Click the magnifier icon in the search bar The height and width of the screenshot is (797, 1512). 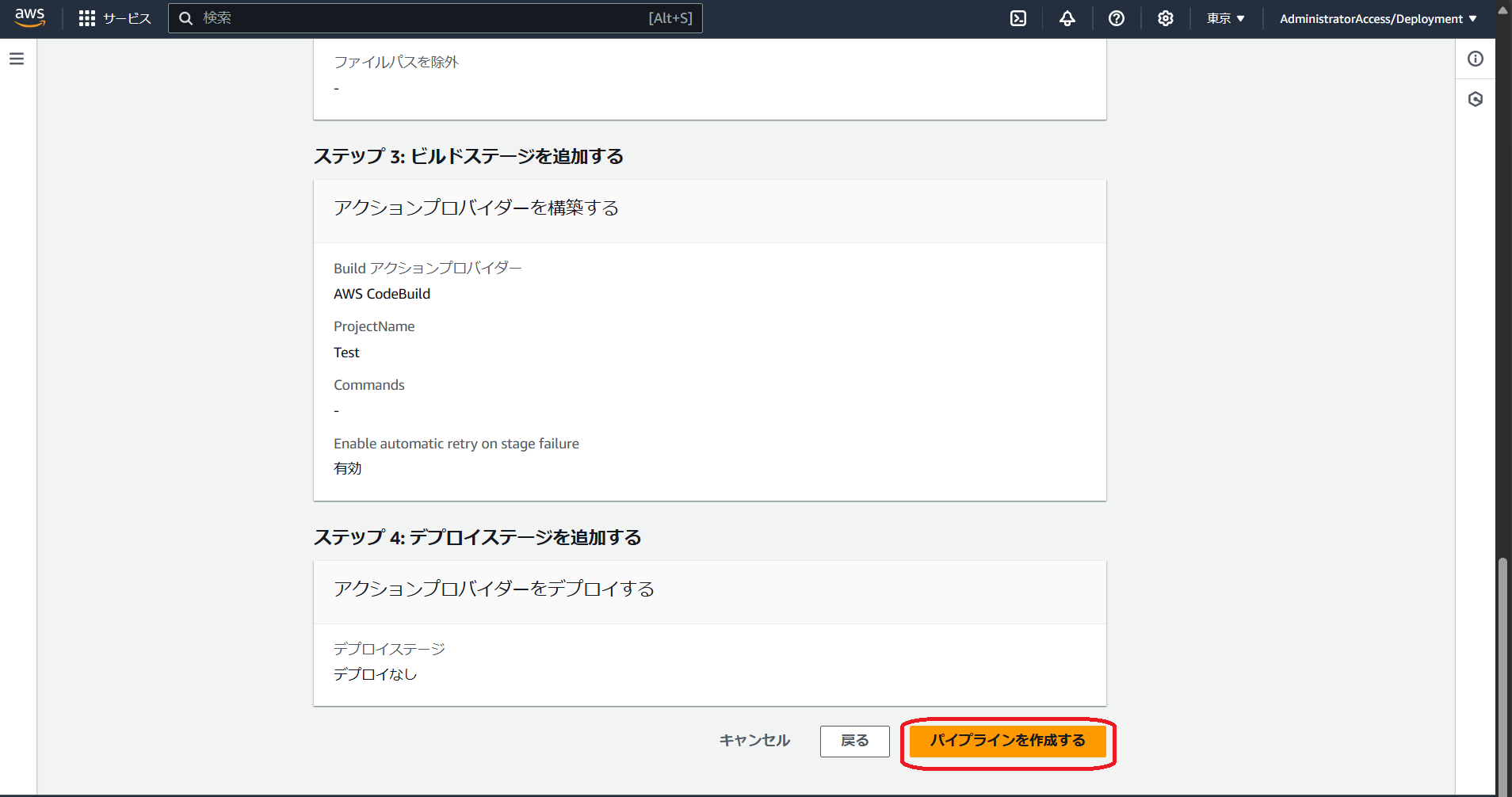point(186,17)
